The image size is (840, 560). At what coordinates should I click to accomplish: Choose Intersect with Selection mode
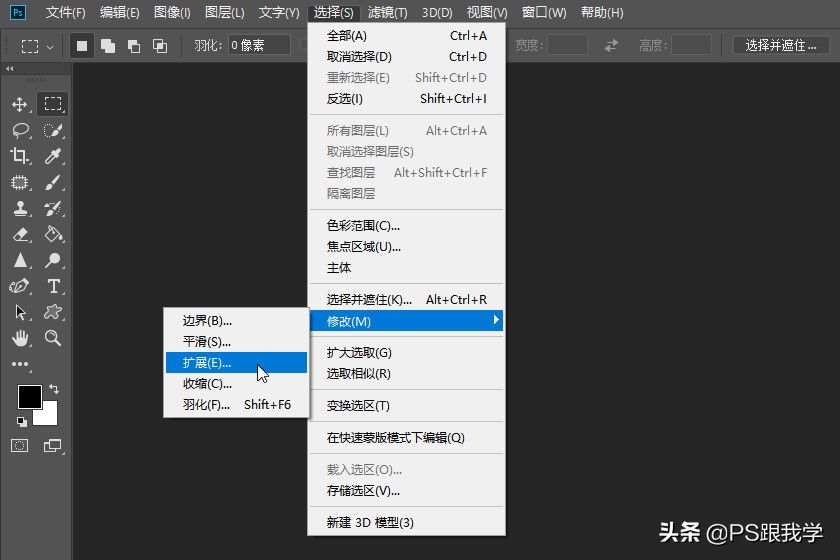pos(160,46)
